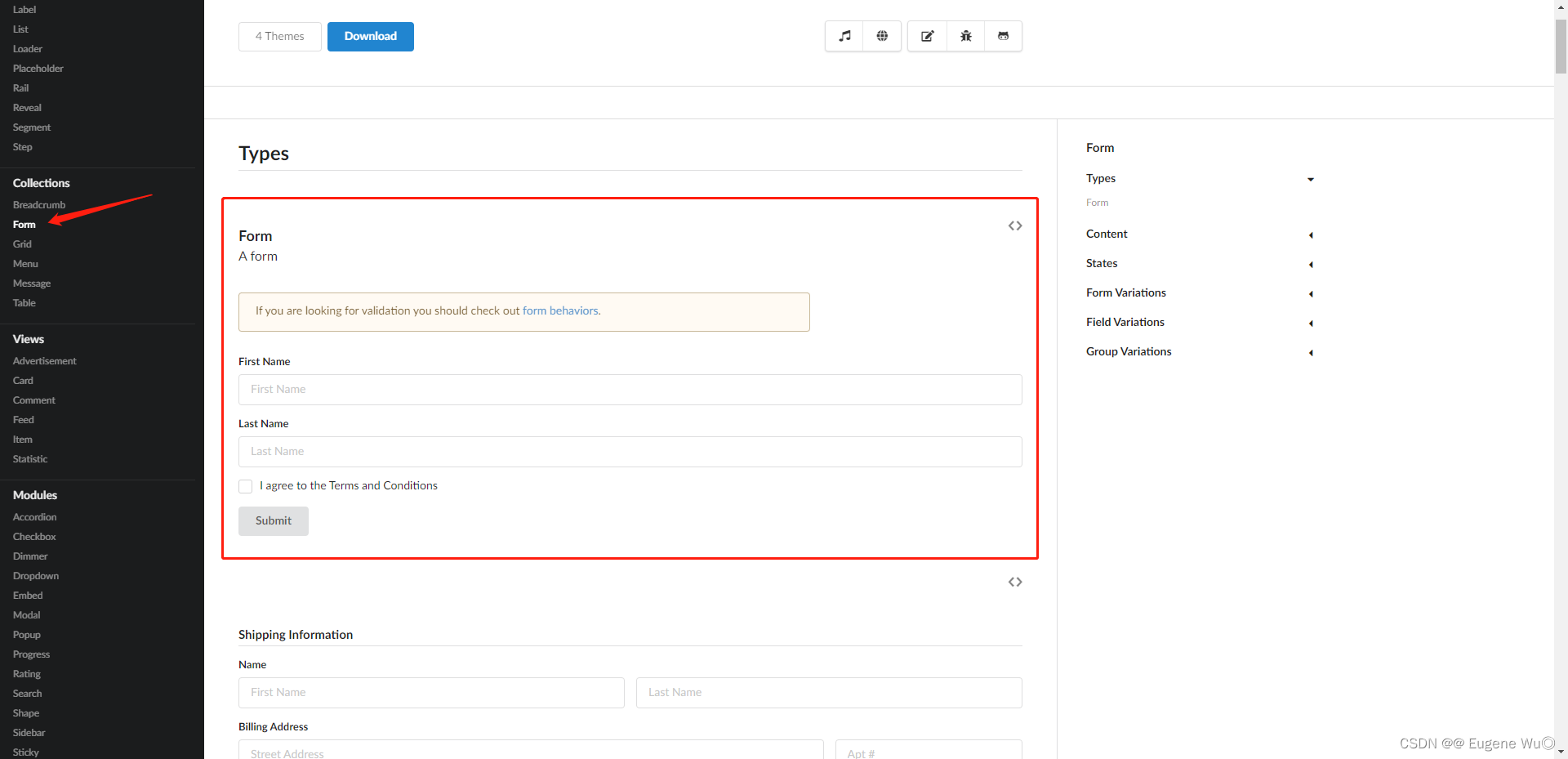Open Message in the sidebar
Image resolution: width=1568 pixels, height=759 pixels.
coord(32,284)
